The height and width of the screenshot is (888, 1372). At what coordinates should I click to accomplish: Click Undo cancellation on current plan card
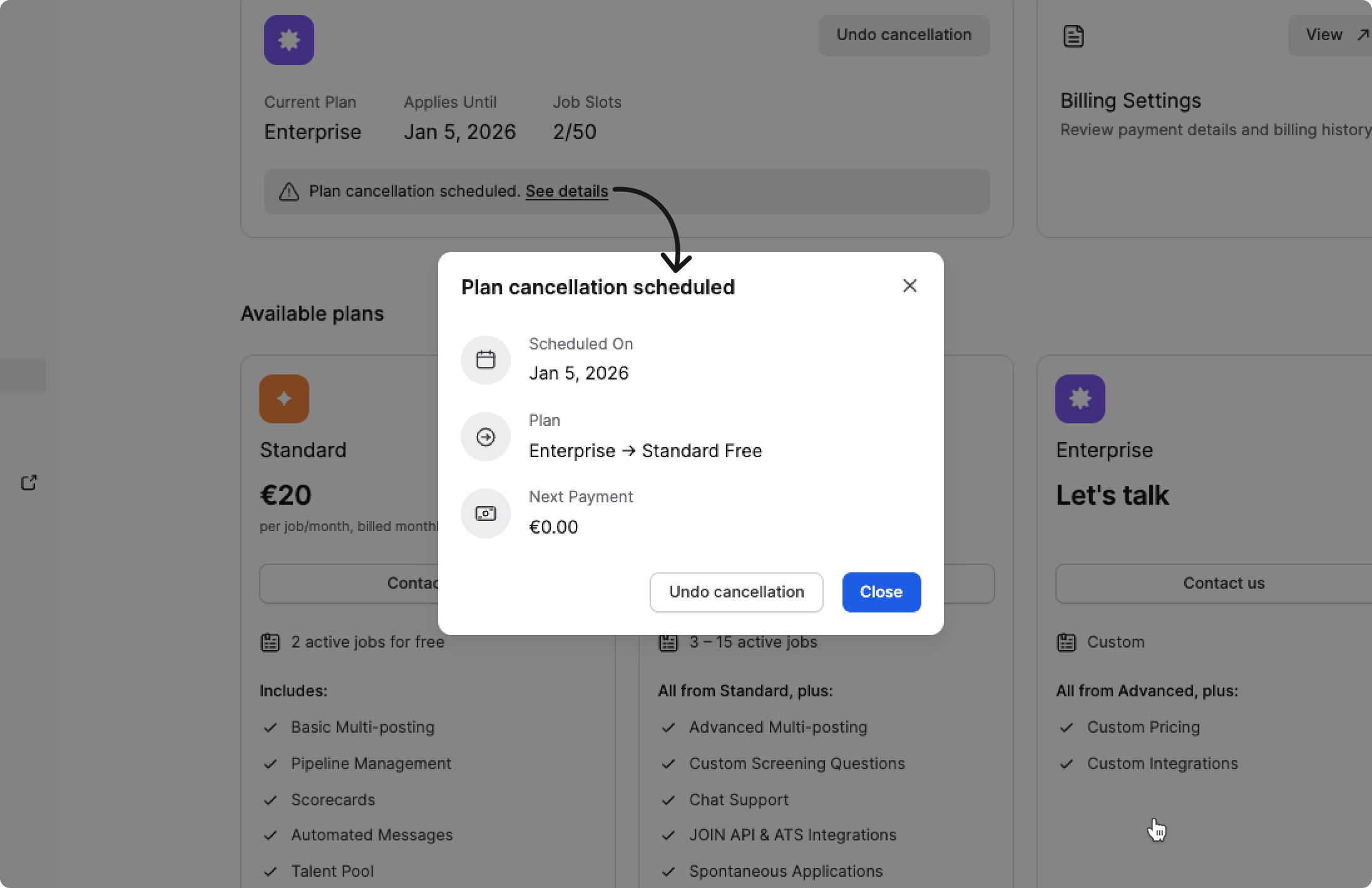(x=904, y=35)
